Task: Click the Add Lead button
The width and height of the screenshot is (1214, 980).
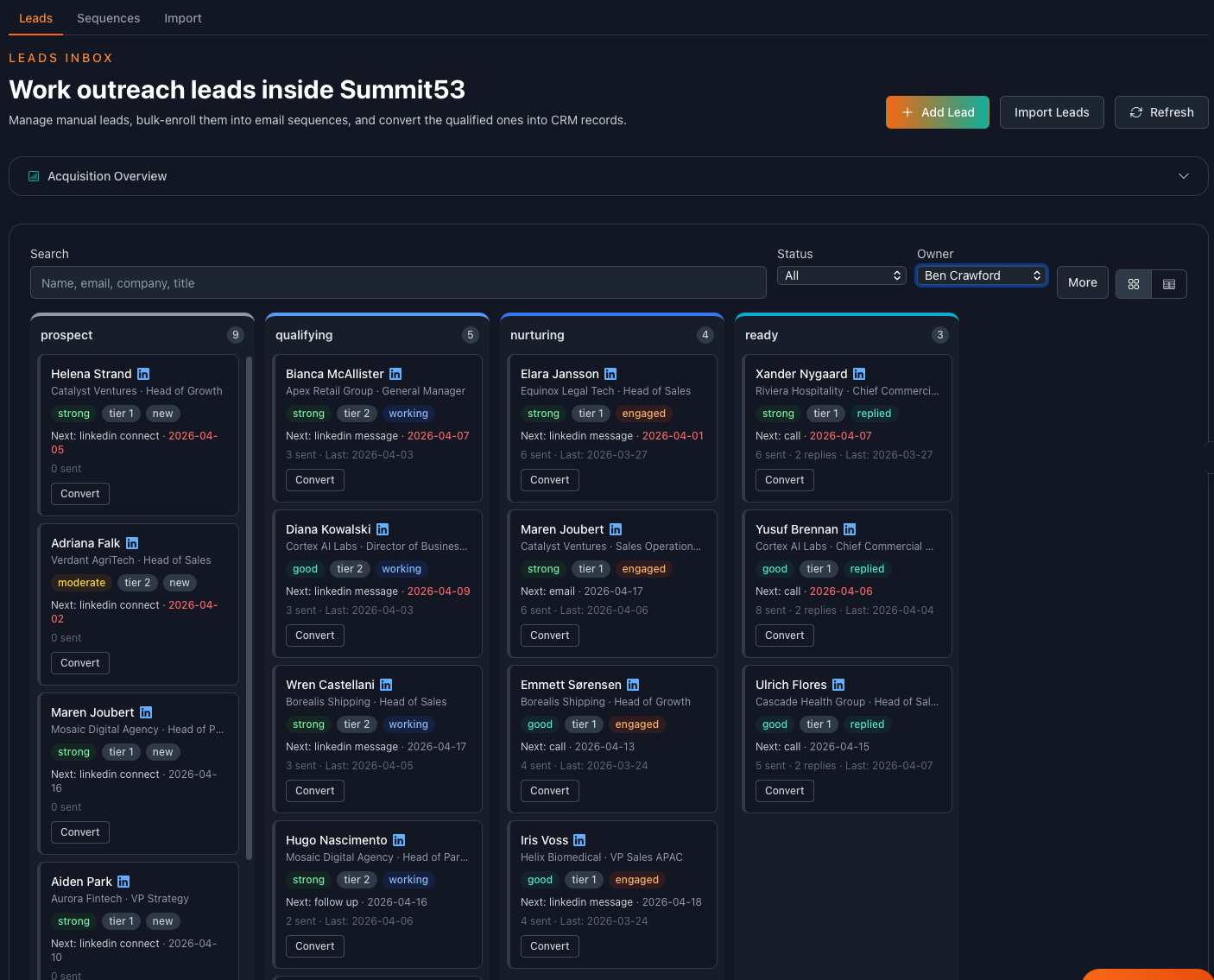Action: pyautogui.click(x=938, y=112)
